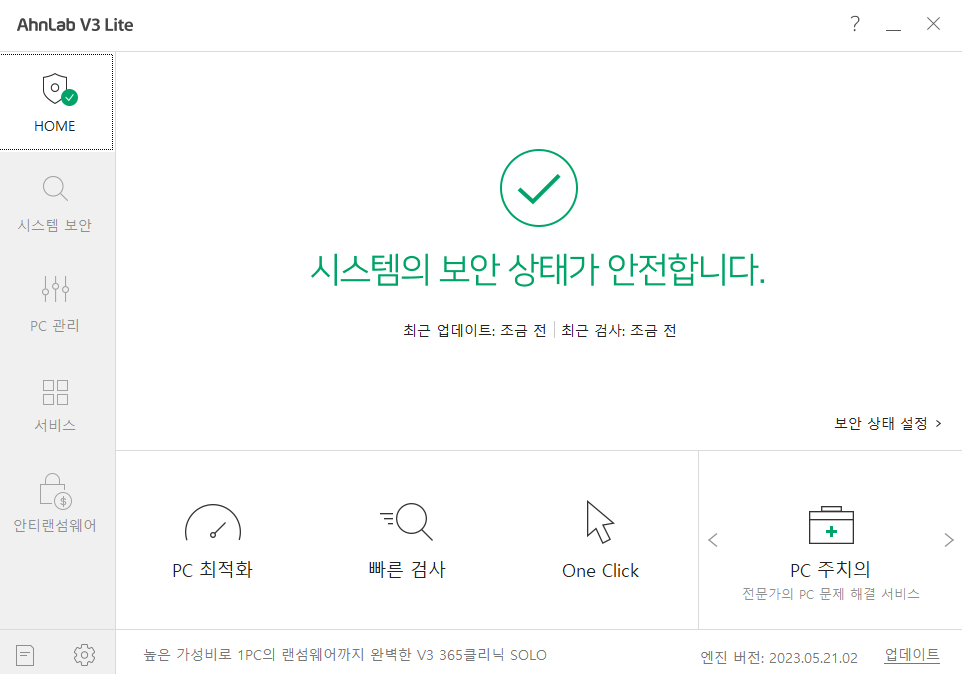
Task: Start a 빠른 검사 quick scan
Action: pyautogui.click(x=406, y=540)
